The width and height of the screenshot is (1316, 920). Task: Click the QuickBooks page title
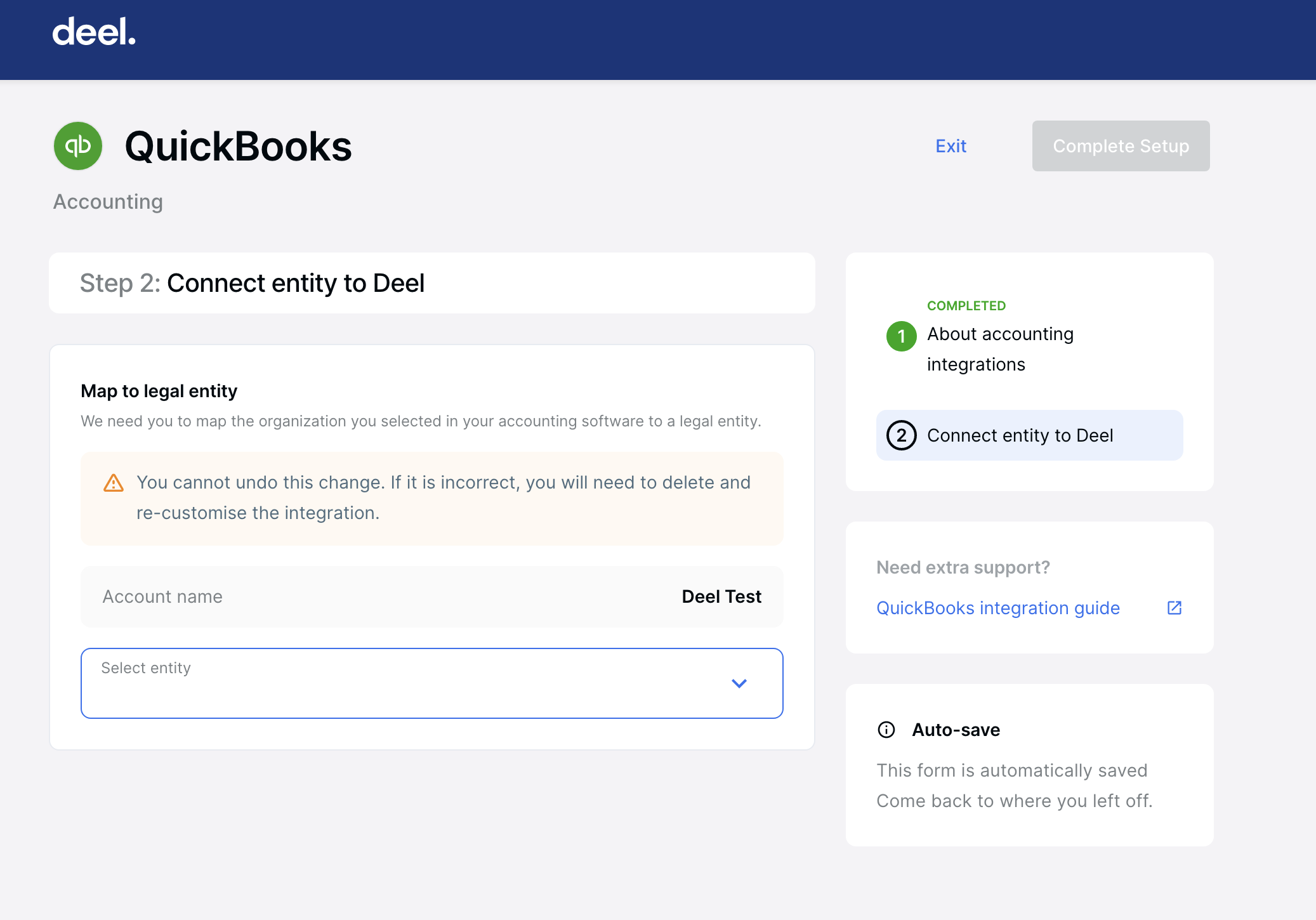tap(238, 146)
